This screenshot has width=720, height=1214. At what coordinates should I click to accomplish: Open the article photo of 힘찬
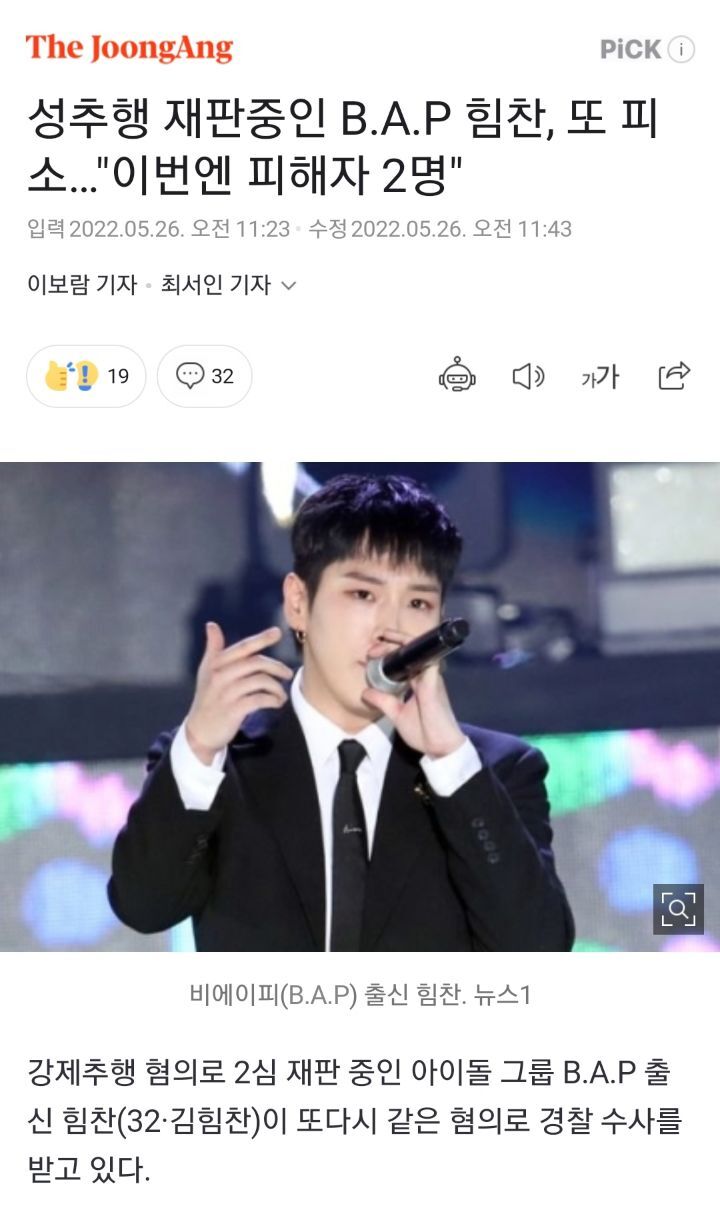(360, 707)
